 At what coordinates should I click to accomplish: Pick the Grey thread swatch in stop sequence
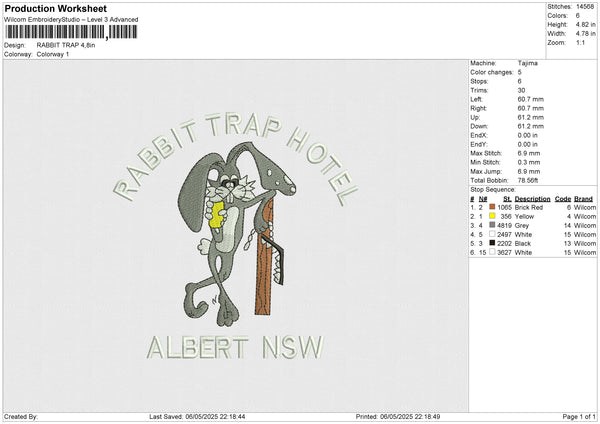click(x=492, y=225)
